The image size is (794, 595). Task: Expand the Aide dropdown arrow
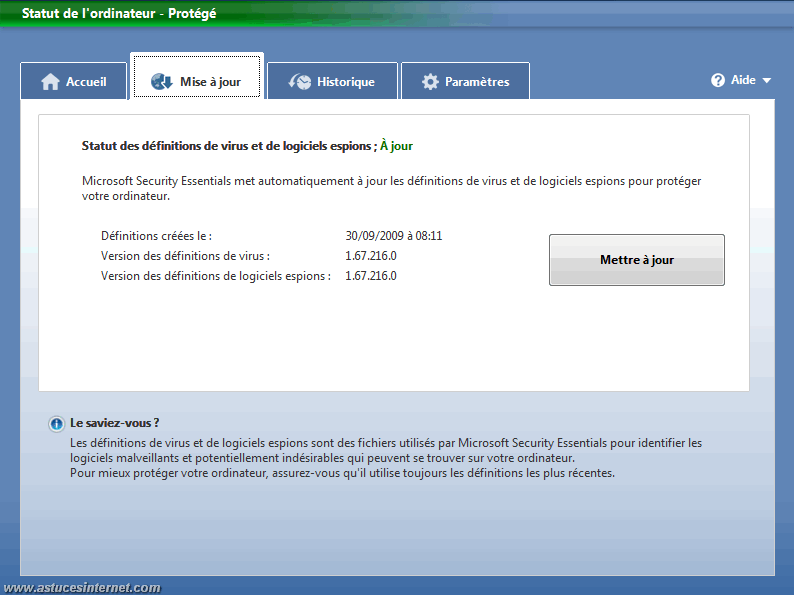[x=767, y=81]
